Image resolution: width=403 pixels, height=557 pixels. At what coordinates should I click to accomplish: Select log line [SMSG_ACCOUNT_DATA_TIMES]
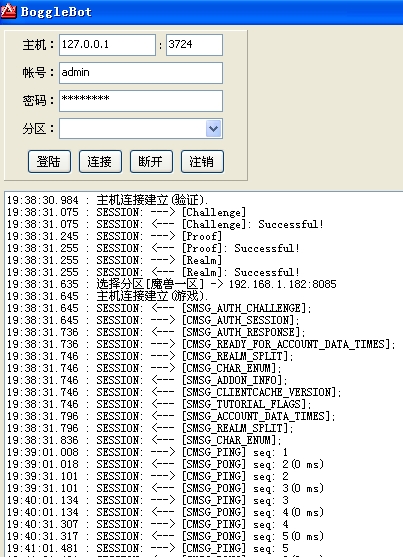coord(171,416)
